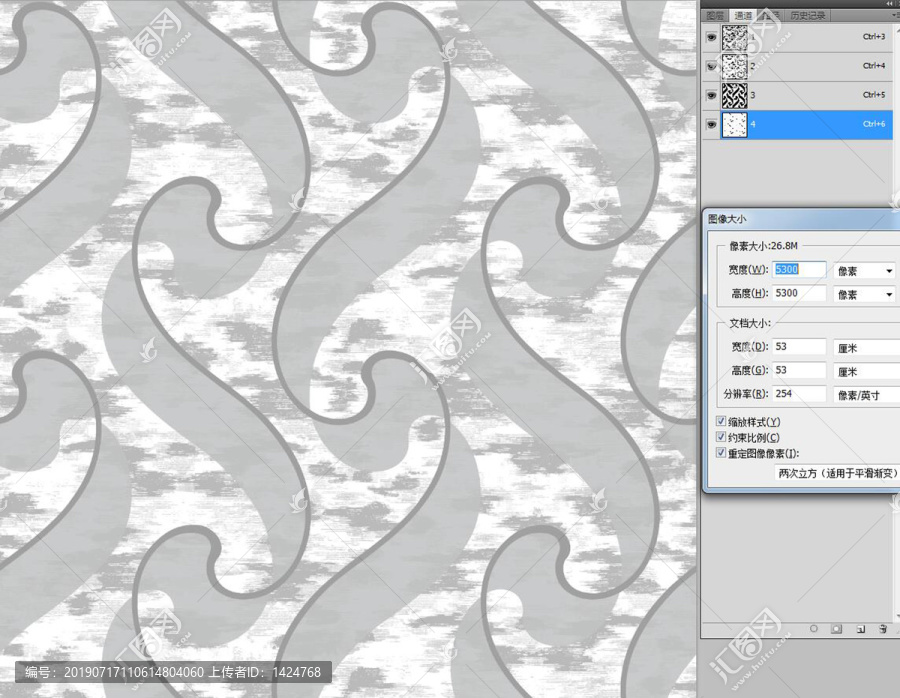This screenshot has height=698, width=900.
Task: Load channel as selection icon in Channels panel
Action: (813, 629)
